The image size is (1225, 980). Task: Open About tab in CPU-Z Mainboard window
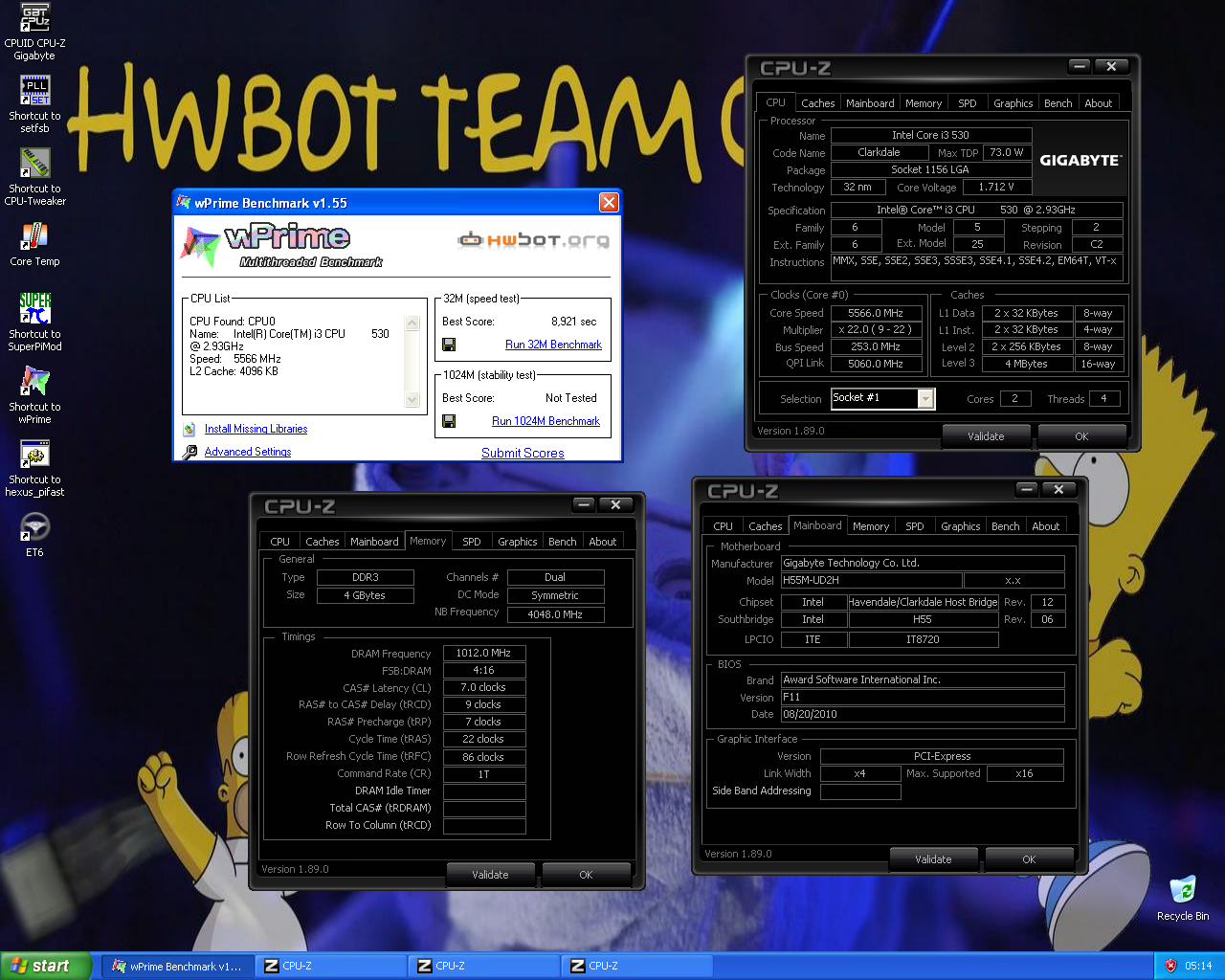click(x=1045, y=526)
